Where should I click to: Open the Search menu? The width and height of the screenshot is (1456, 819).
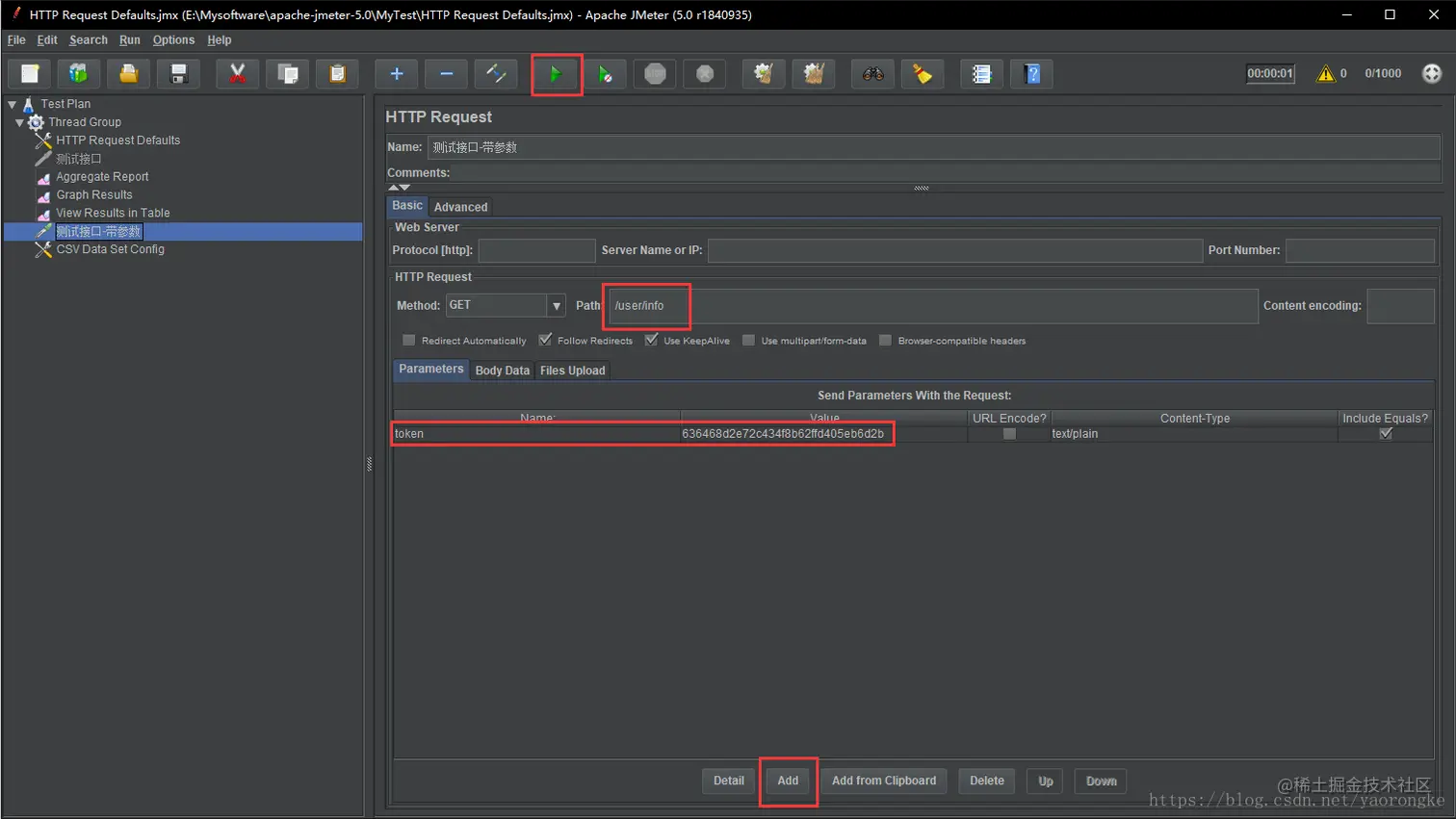click(x=89, y=40)
